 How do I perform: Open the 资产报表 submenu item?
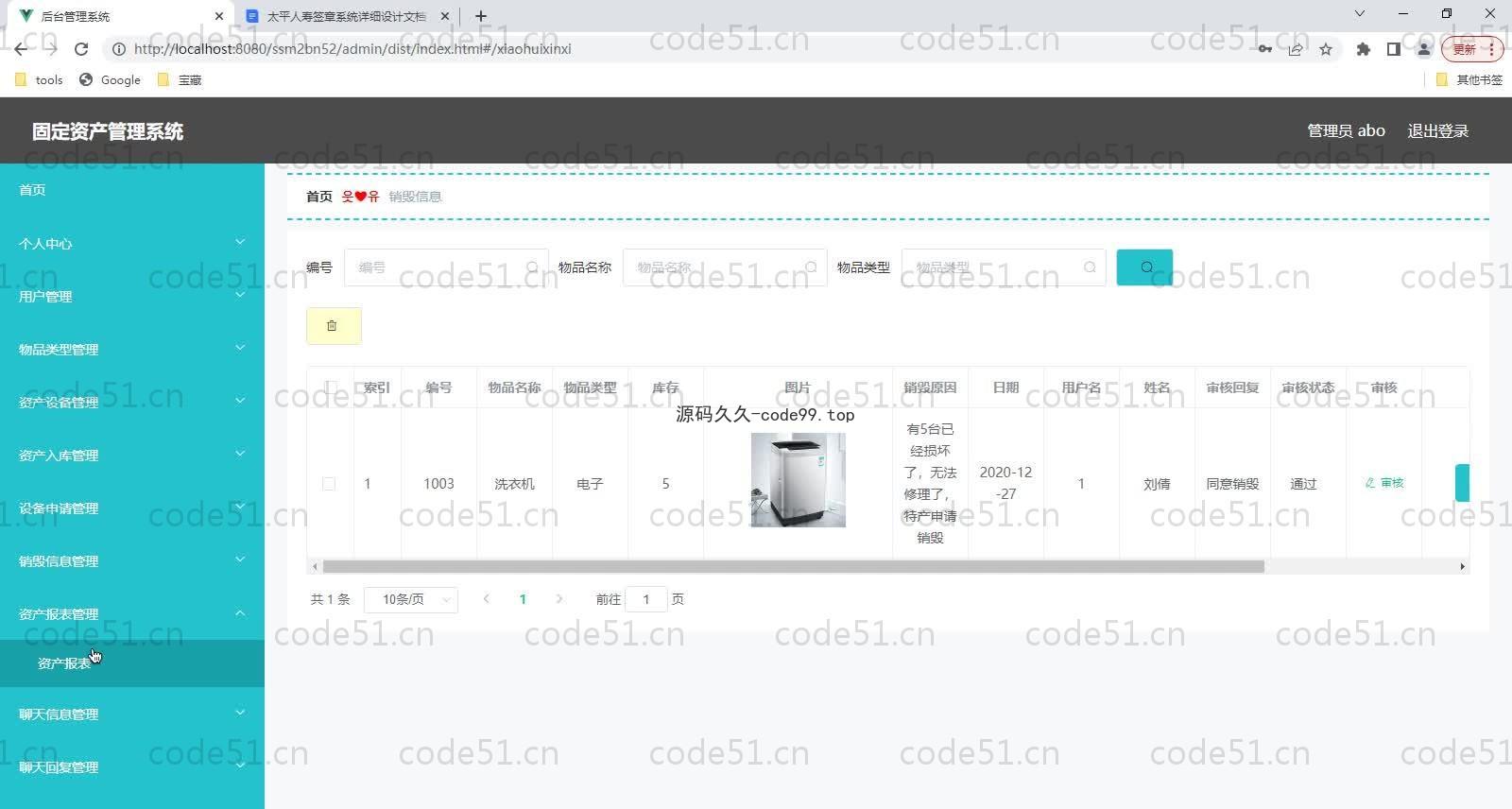(132, 663)
